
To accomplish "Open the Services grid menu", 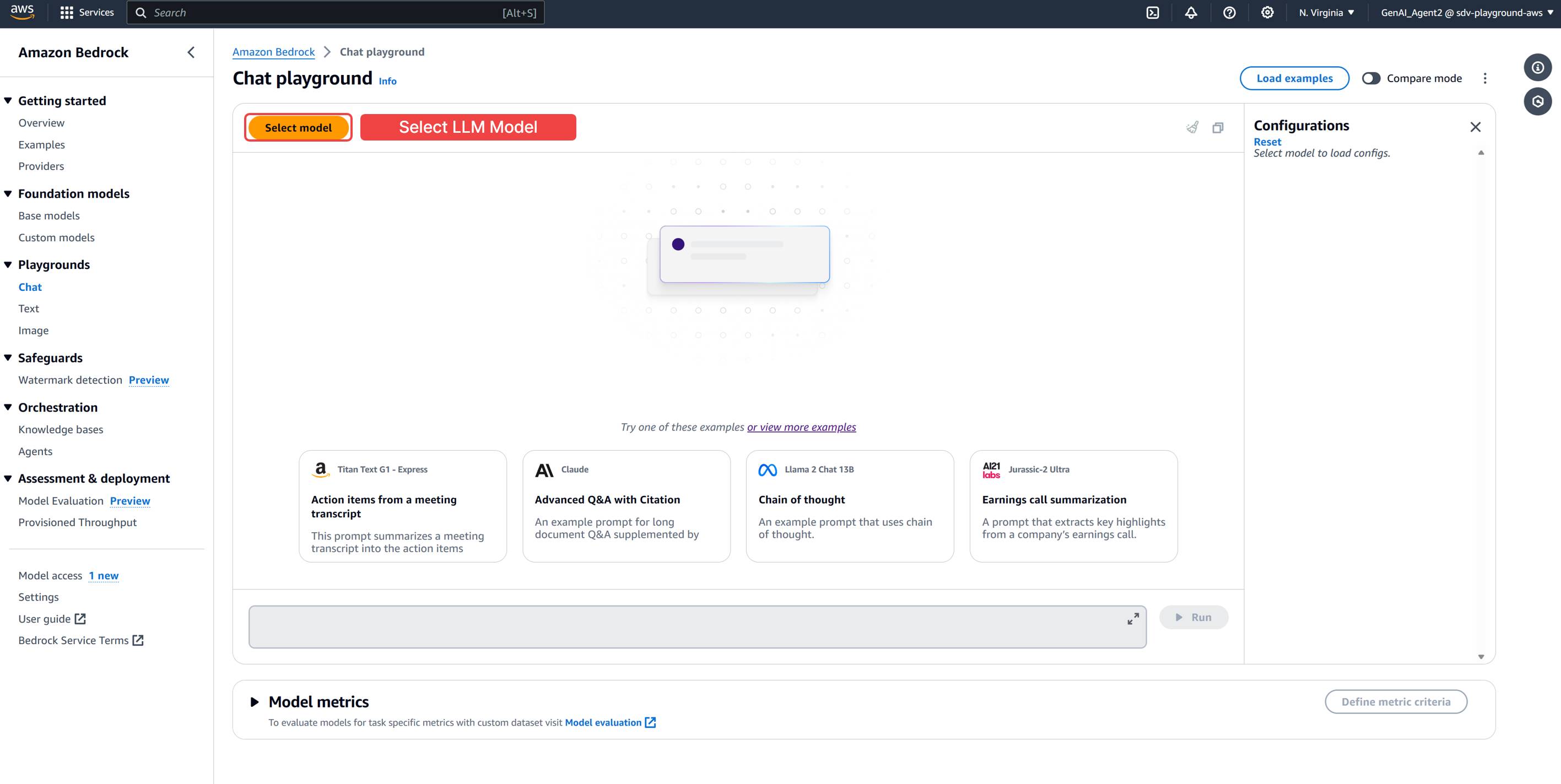I will [87, 12].
